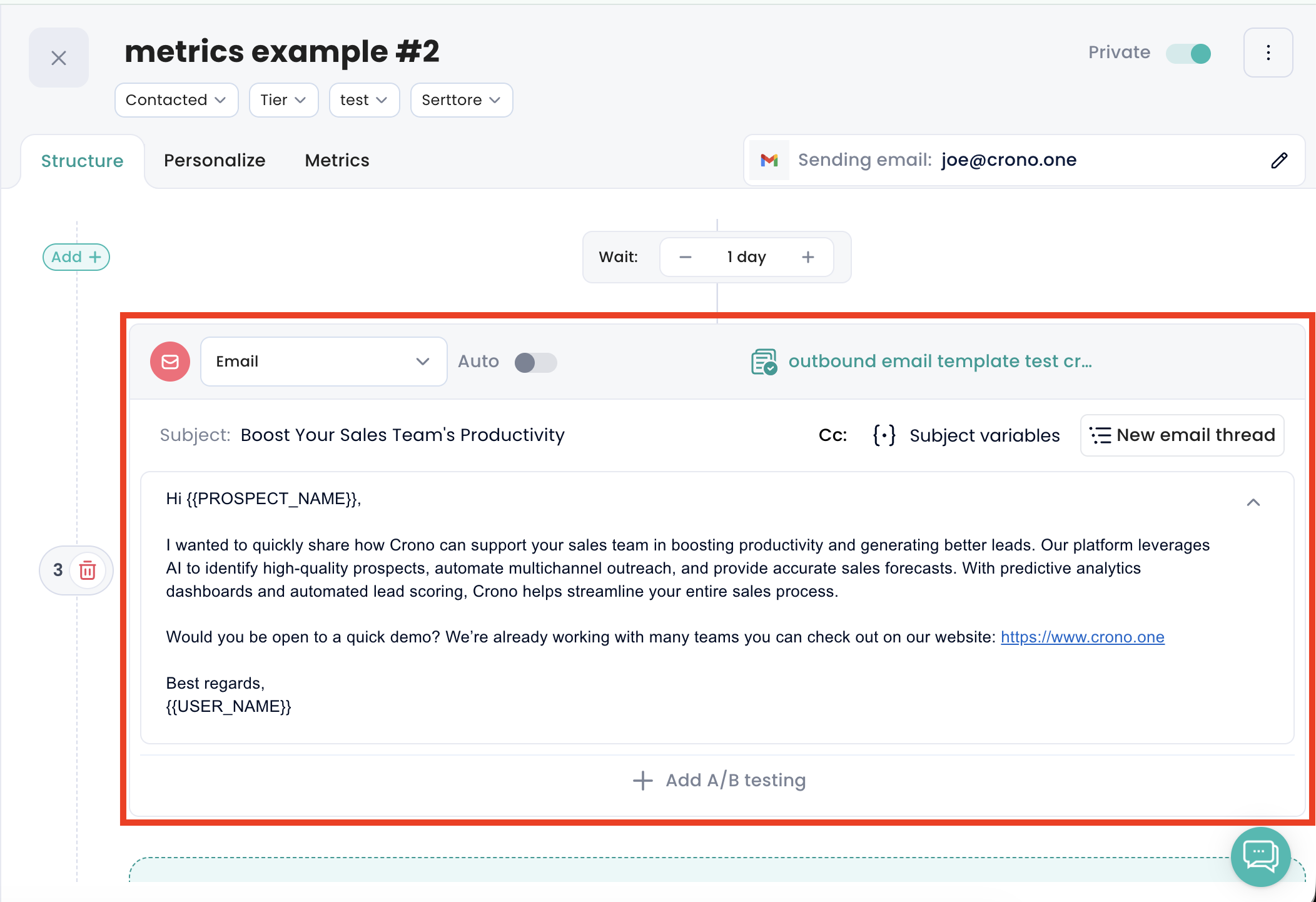Toggle the Private switch off
Image resolution: width=1316 pixels, height=902 pixels.
[x=1188, y=53]
